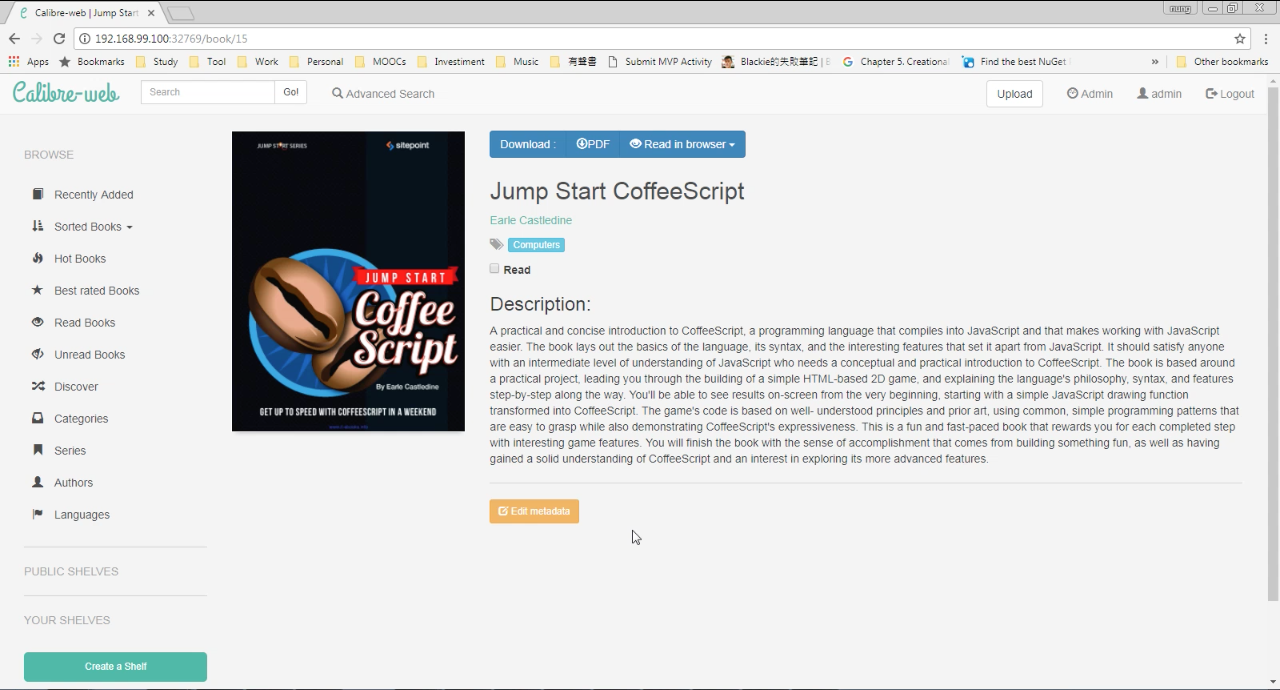Click the Admin dashboard icon
Viewport: 1280px width, 690px height.
point(1072,93)
